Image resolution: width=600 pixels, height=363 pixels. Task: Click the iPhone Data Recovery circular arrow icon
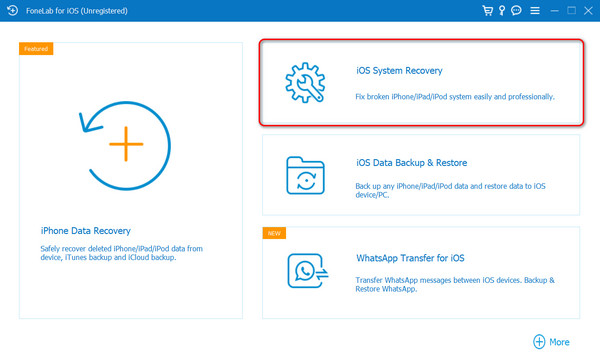click(126, 145)
